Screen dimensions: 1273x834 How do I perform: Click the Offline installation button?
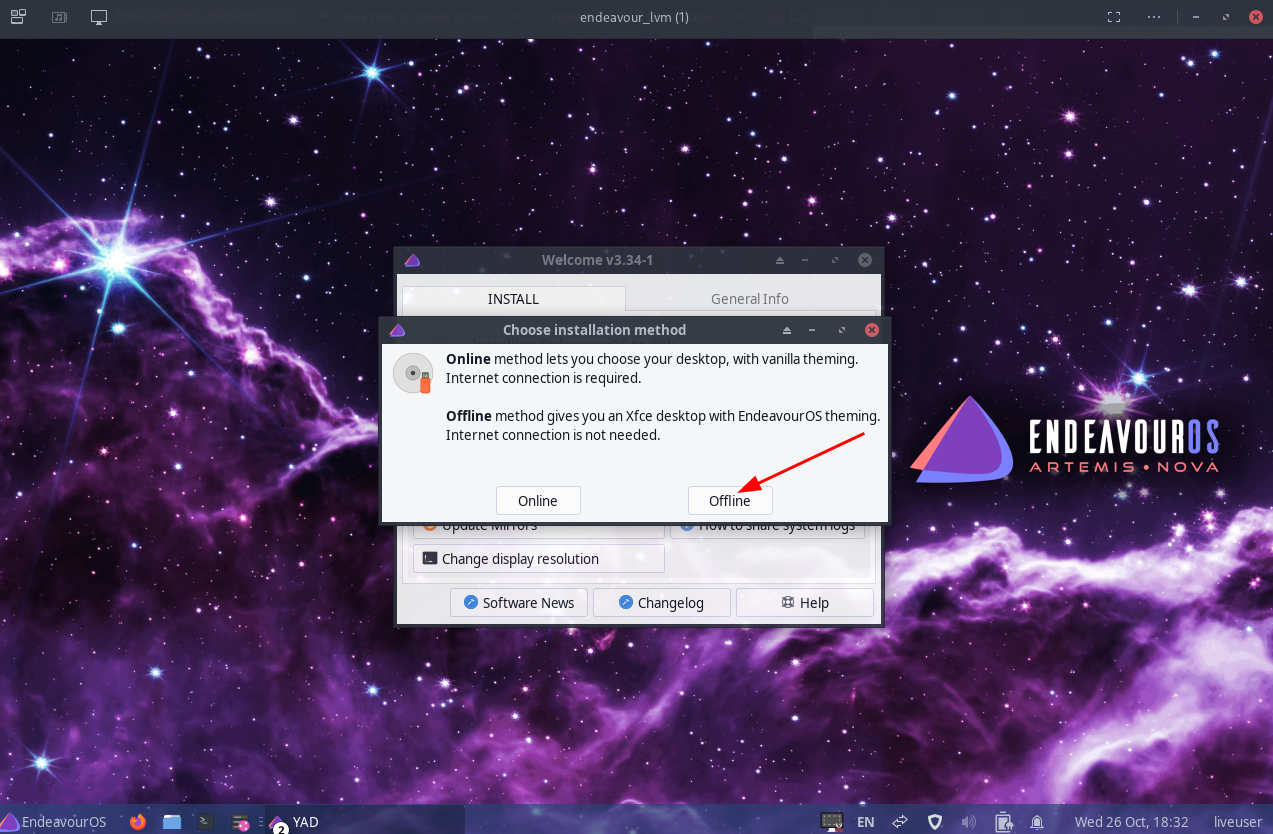[730, 501]
